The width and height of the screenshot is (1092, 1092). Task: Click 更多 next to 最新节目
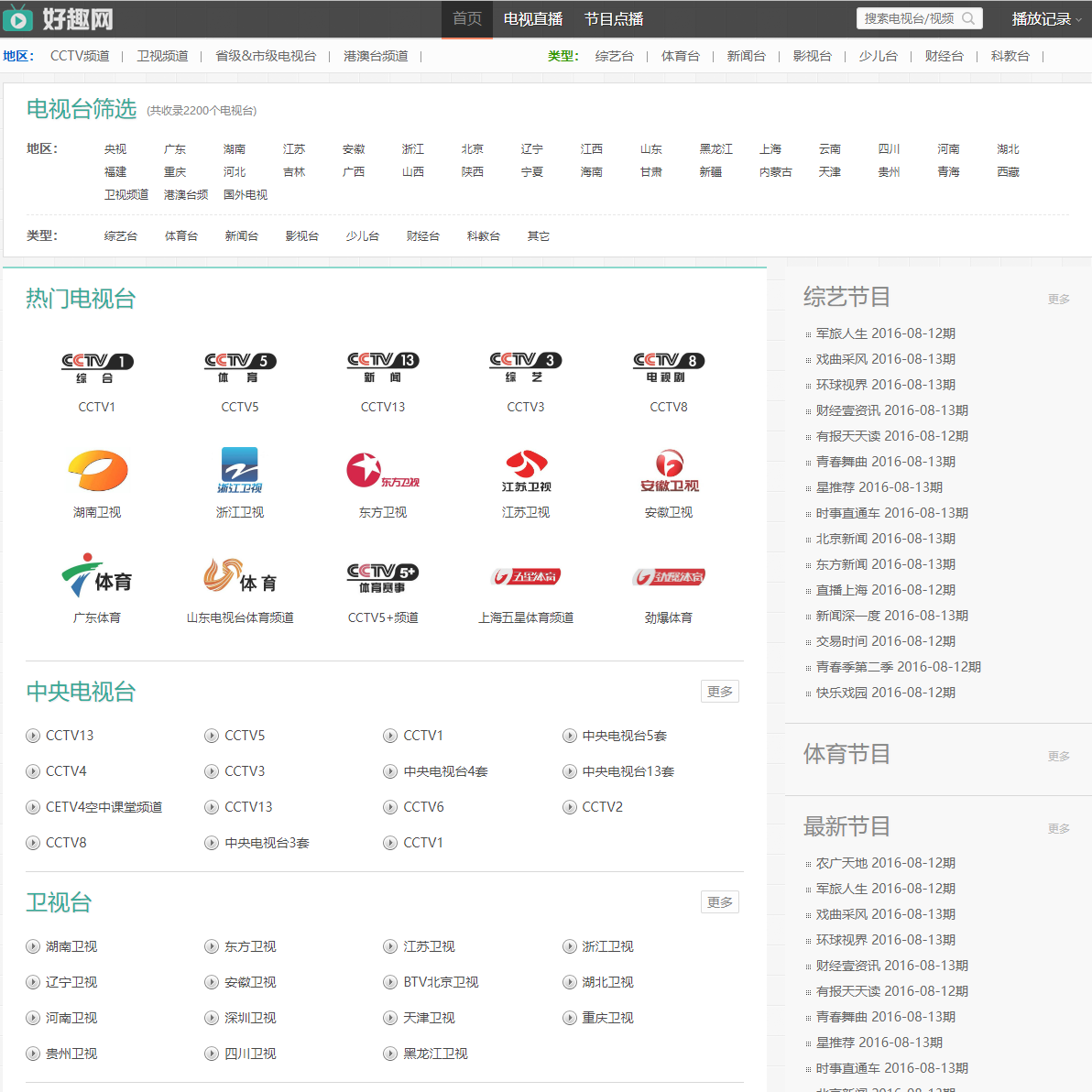click(1059, 828)
